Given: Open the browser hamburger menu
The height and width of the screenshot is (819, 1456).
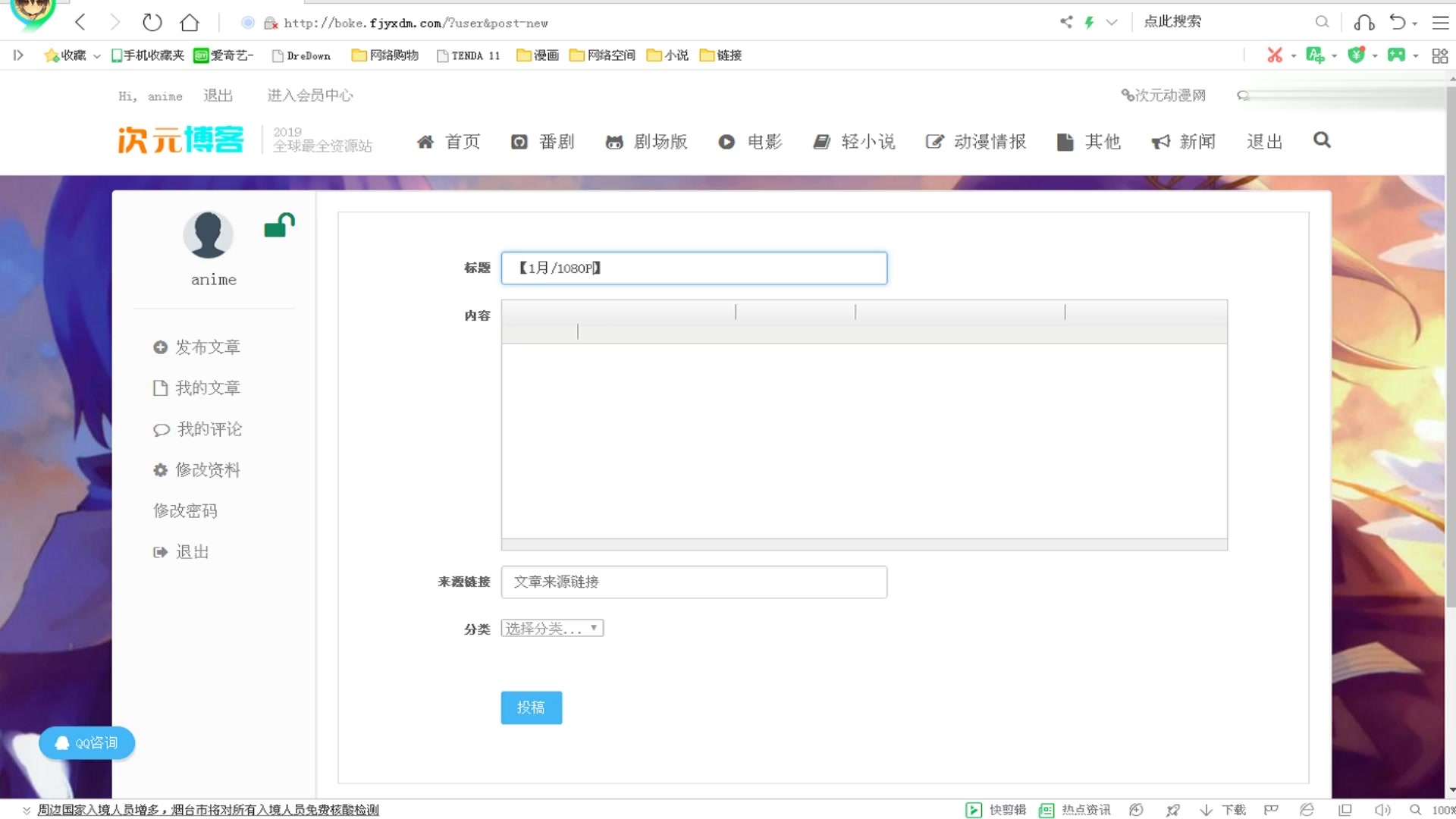Looking at the screenshot, I should [x=1440, y=23].
